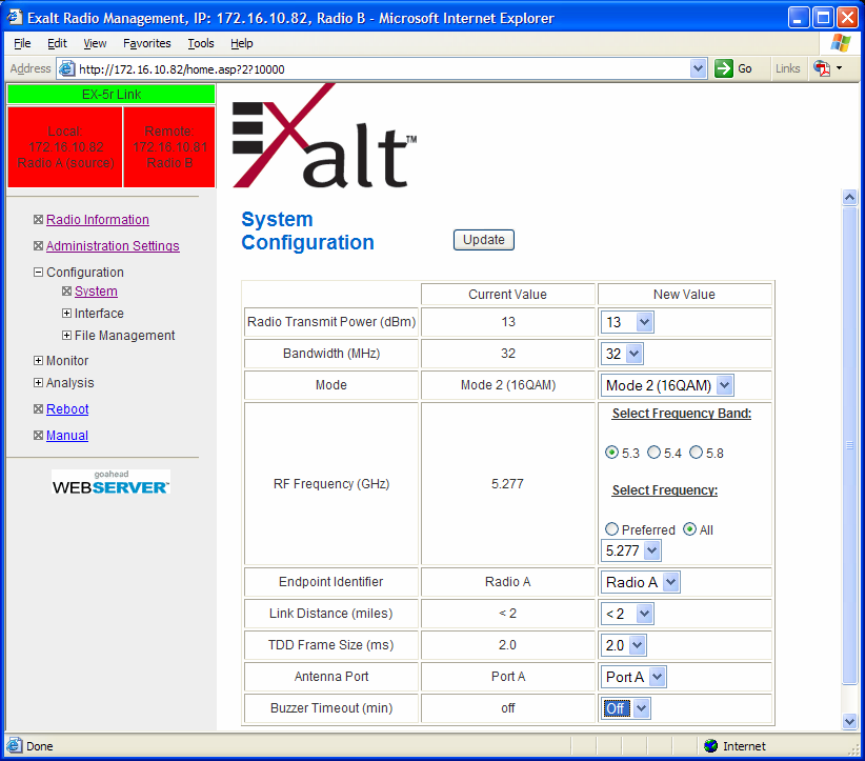Open the Tools menu
Screen dimensions: 865x761
[201, 43]
